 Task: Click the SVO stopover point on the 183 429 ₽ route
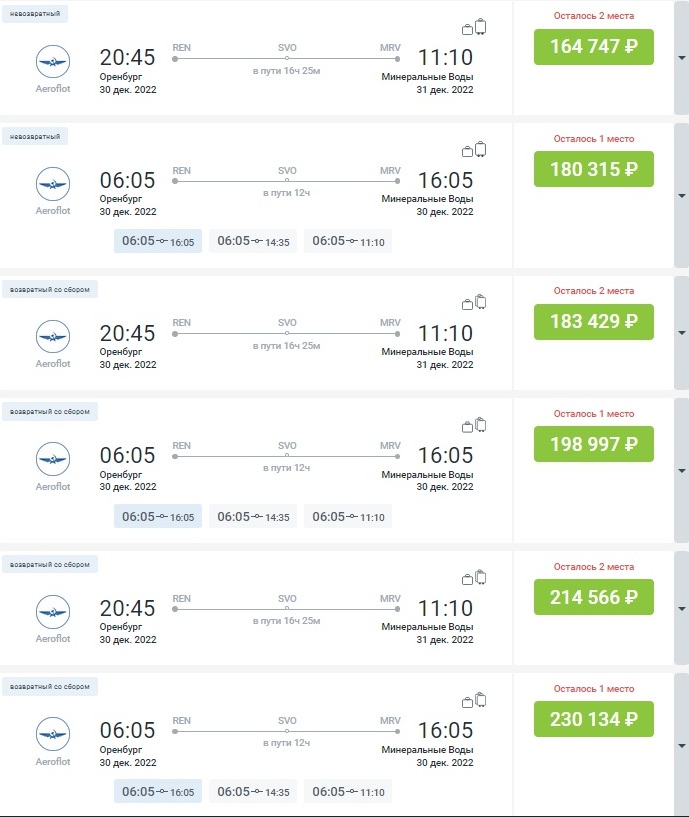tap(287, 334)
